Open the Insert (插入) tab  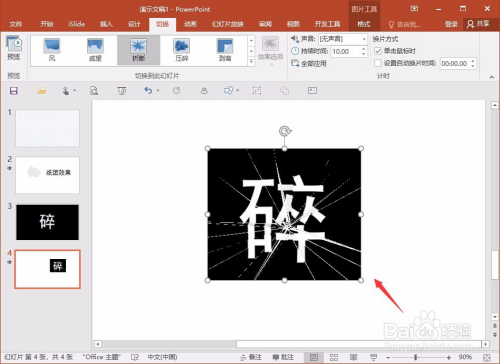coord(106,24)
